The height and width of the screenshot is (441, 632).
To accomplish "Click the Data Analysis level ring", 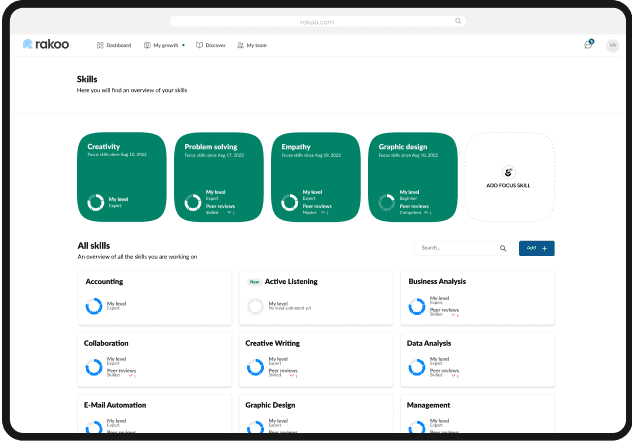I will (417, 367).
